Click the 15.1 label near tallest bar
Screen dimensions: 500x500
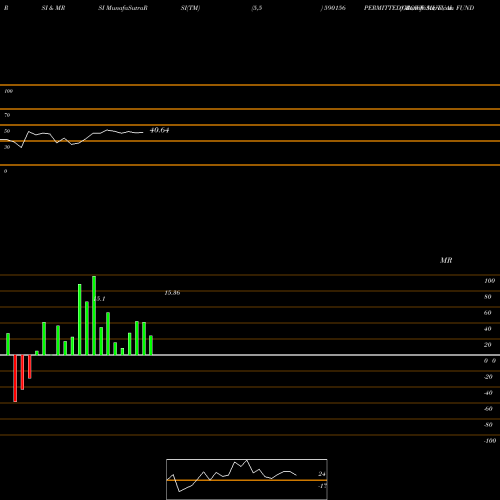[x=100, y=299]
